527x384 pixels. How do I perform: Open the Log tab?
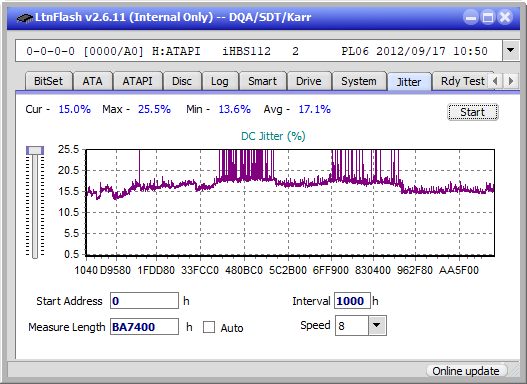coord(219,81)
